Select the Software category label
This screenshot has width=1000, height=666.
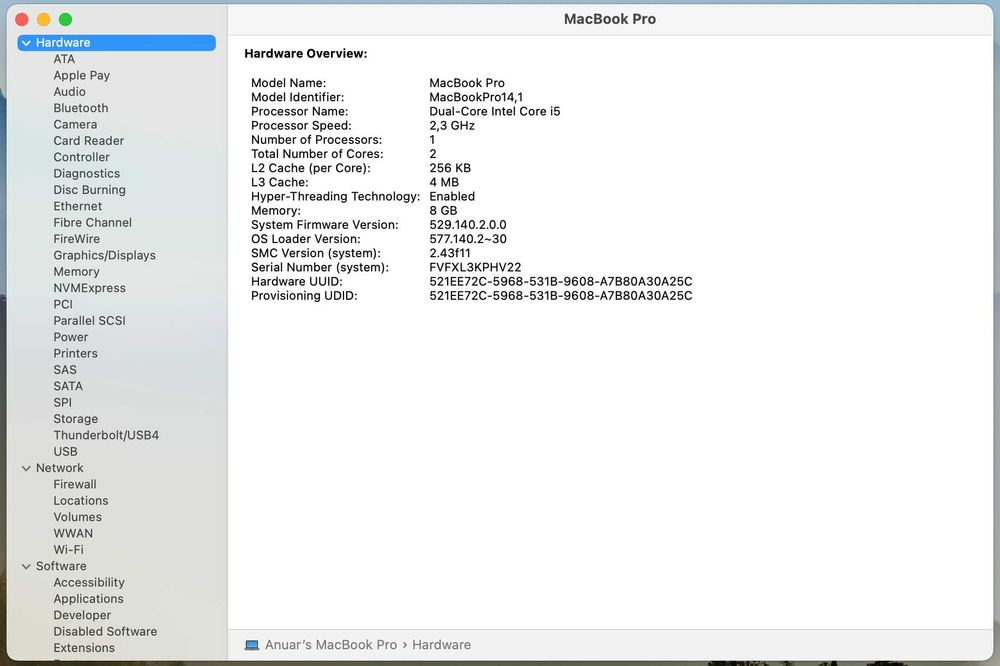(61, 566)
